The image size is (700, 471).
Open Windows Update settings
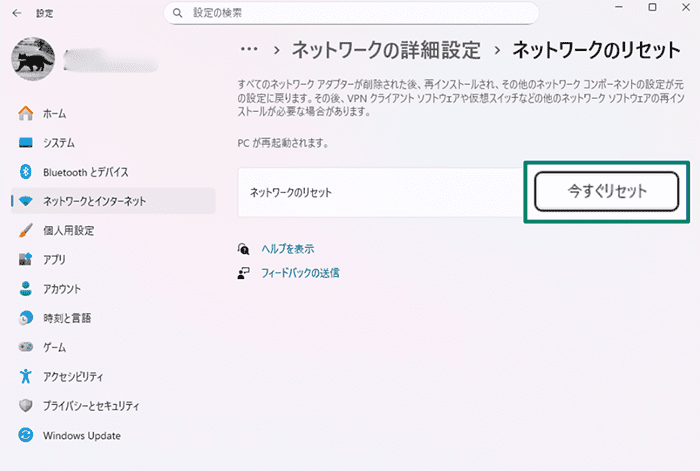click(x=113, y=435)
